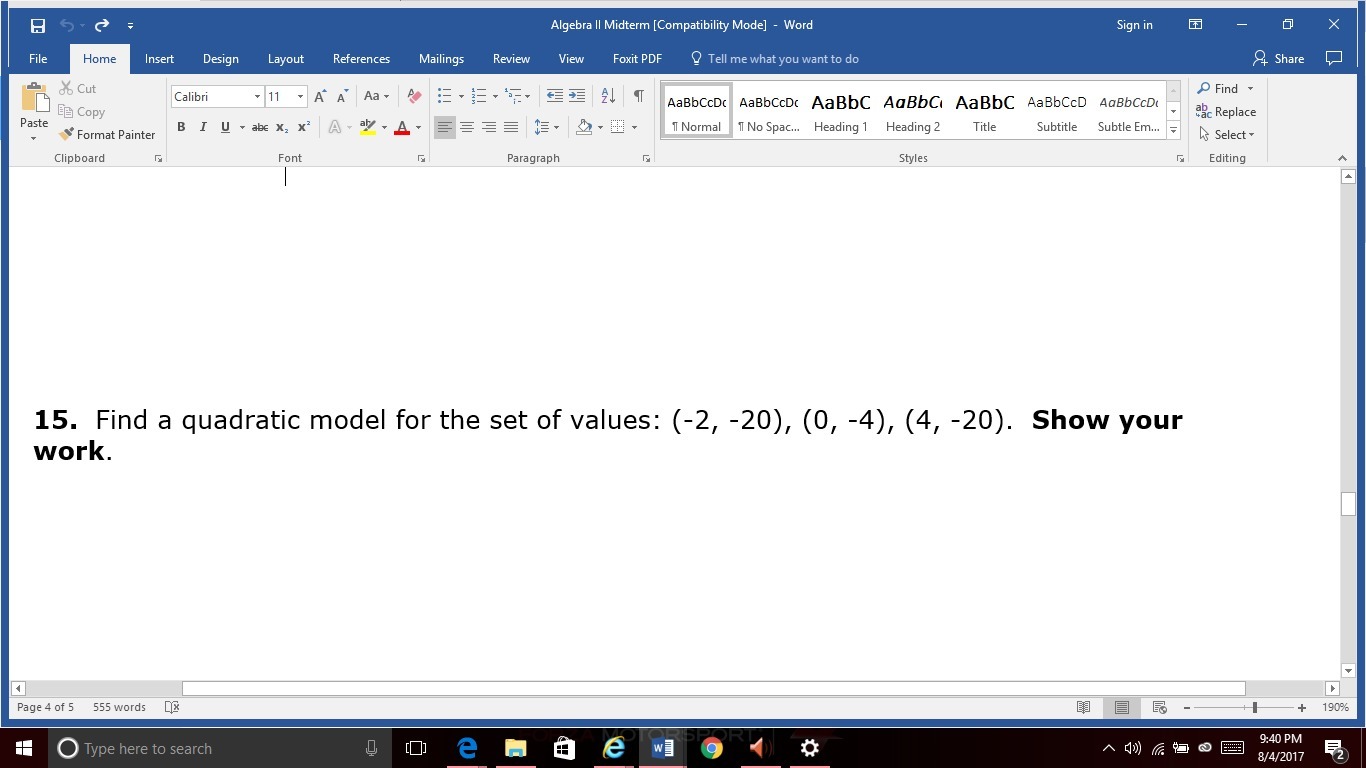Toggle show/hide paragraph marks
Screen dimensions: 1366x768
[x=638, y=96]
